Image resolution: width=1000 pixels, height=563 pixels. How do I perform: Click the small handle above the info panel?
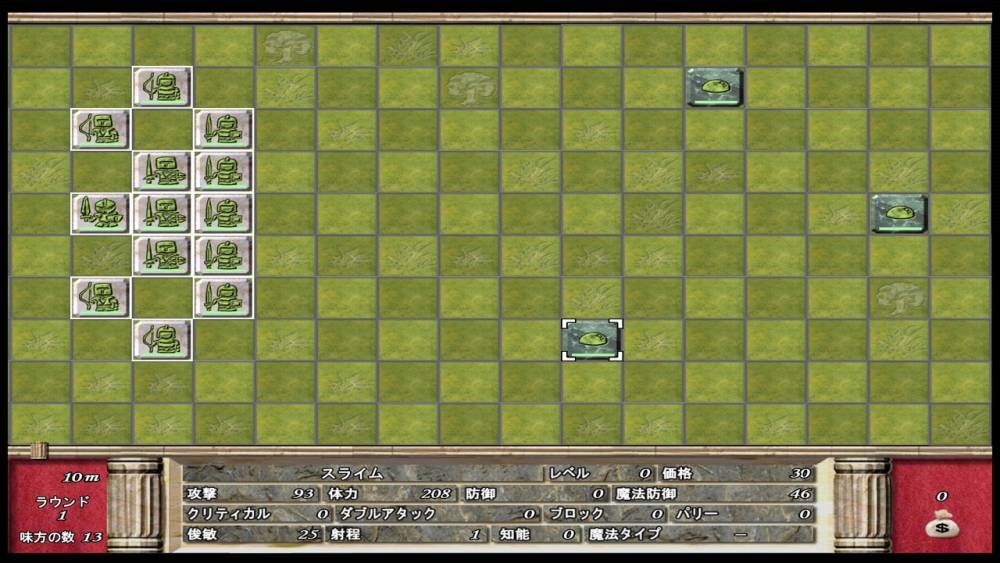(38, 450)
